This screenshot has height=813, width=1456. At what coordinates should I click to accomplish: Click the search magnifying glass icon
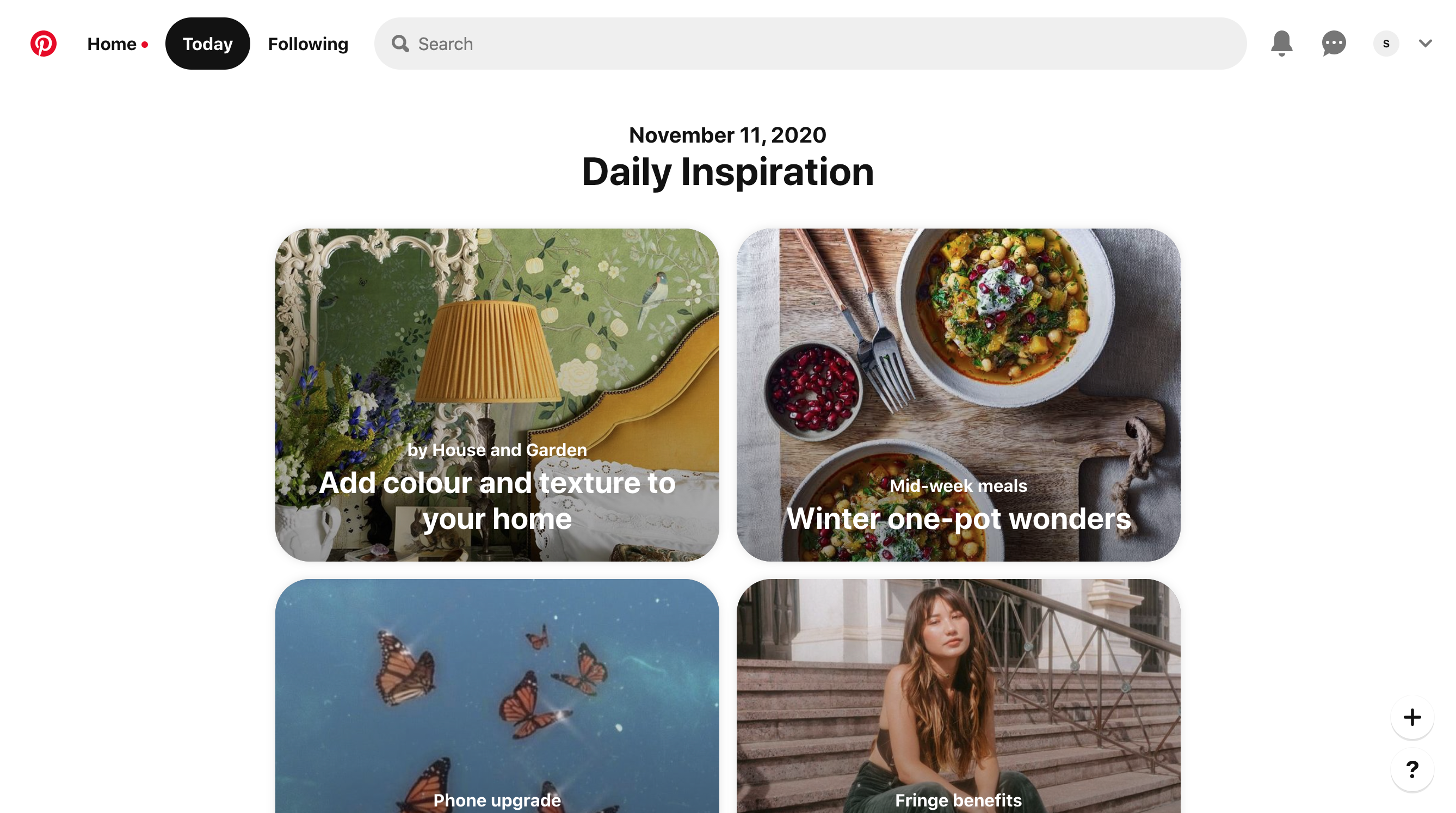click(x=401, y=43)
